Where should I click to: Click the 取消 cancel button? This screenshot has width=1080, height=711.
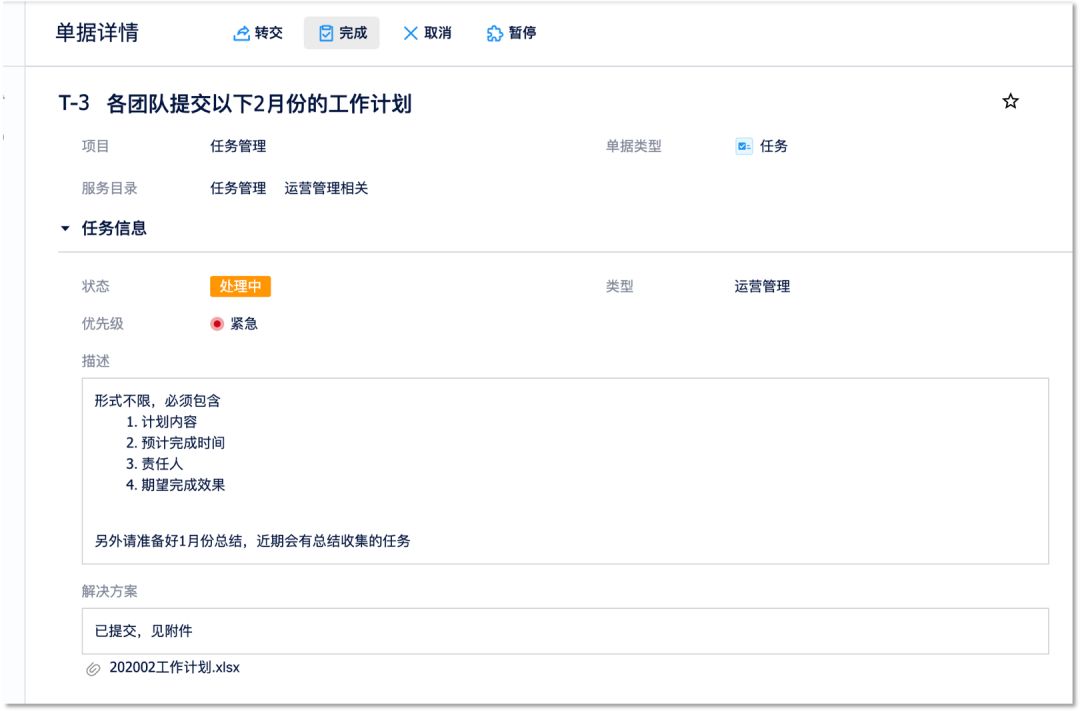(x=427, y=33)
